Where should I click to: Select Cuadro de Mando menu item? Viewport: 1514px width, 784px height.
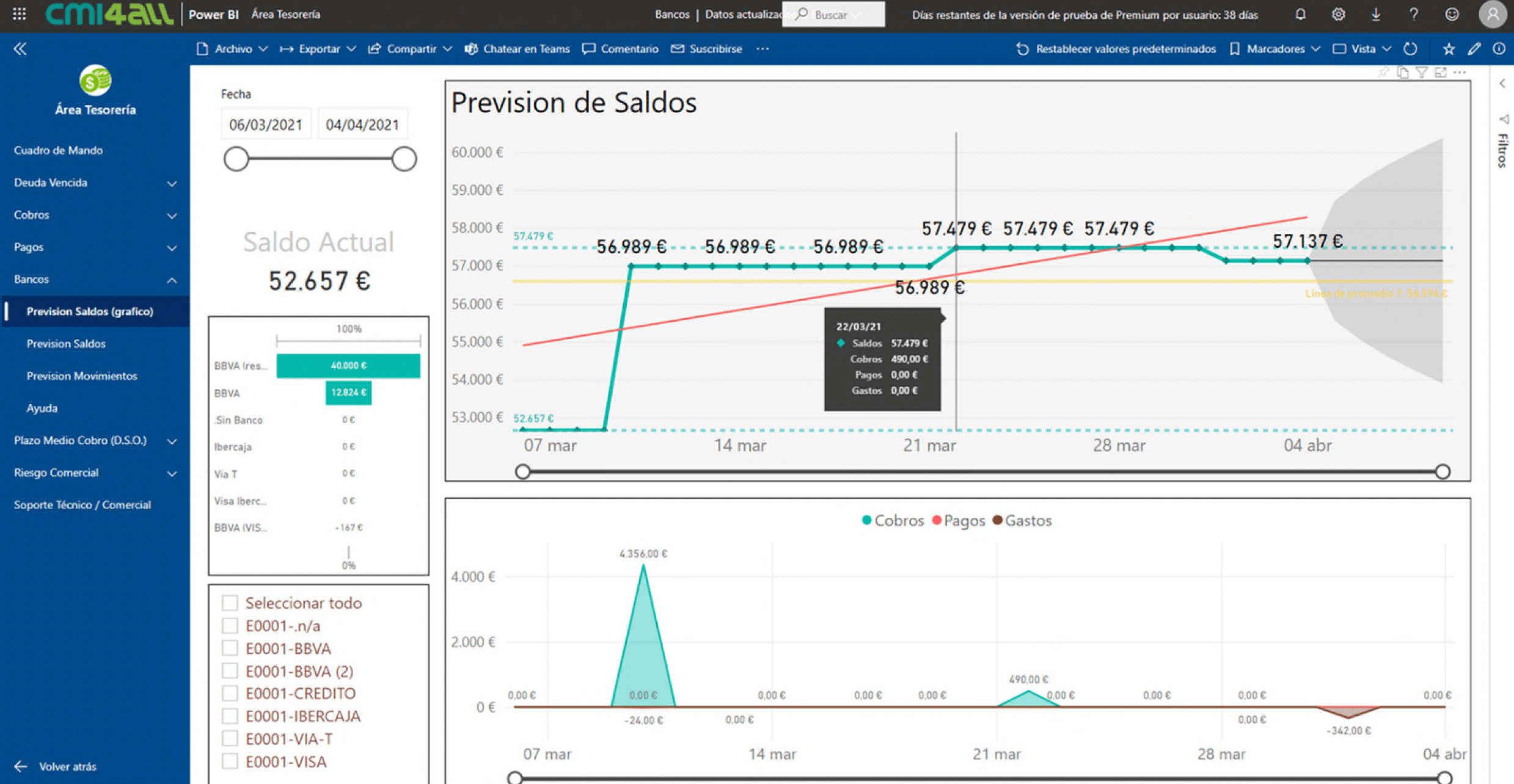coord(59,150)
